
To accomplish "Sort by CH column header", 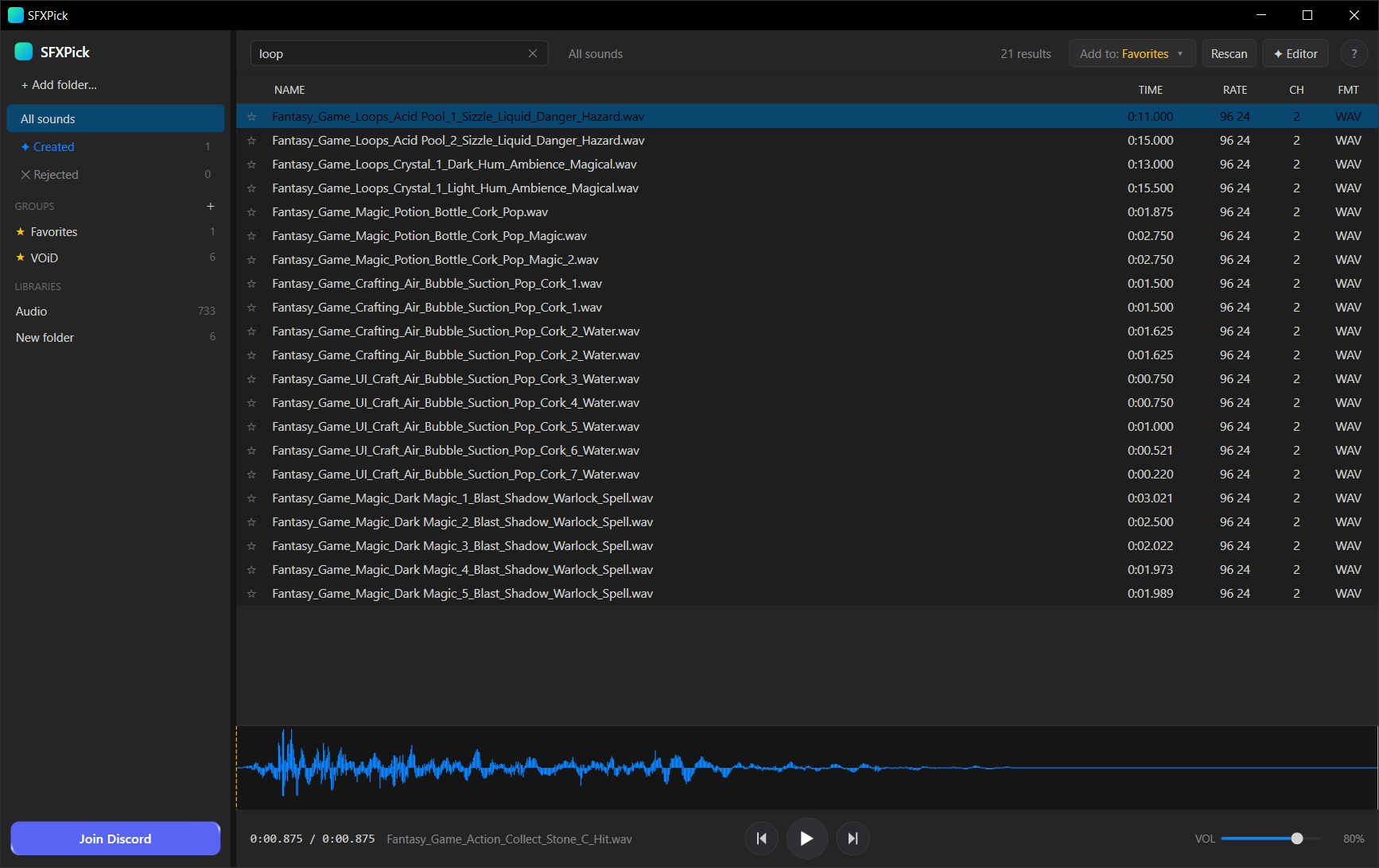I will pos(1296,90).
